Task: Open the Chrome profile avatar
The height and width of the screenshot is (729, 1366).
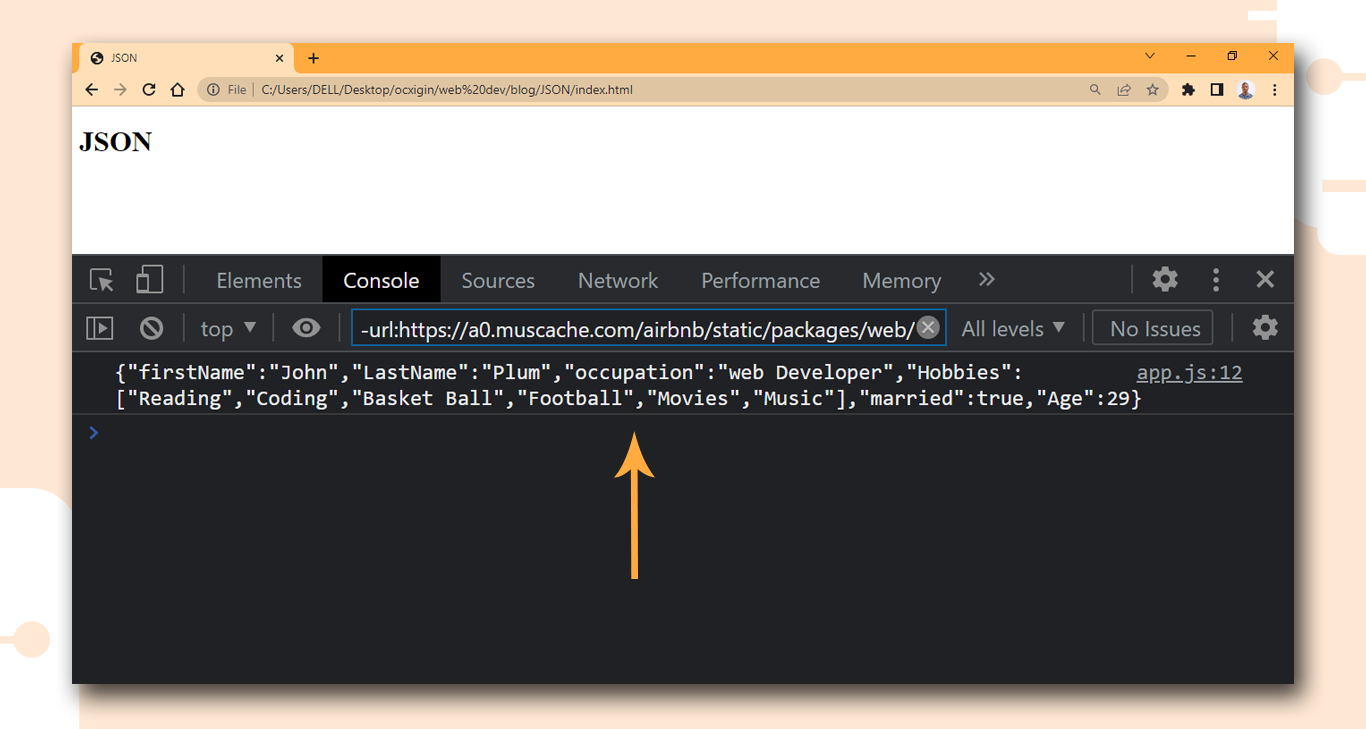Action: 1245,90
